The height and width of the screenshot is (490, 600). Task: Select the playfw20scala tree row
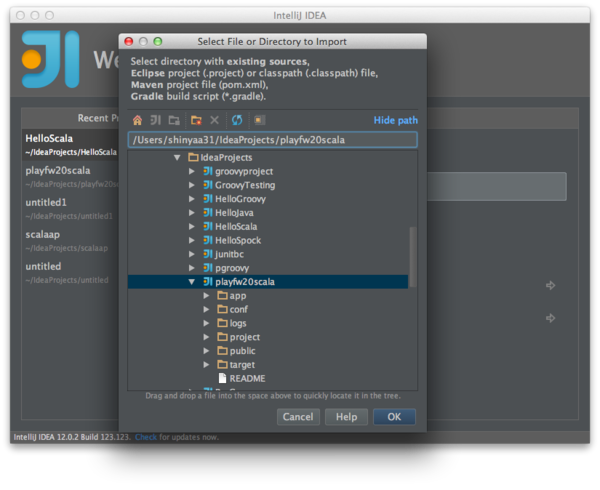(268, 282)
